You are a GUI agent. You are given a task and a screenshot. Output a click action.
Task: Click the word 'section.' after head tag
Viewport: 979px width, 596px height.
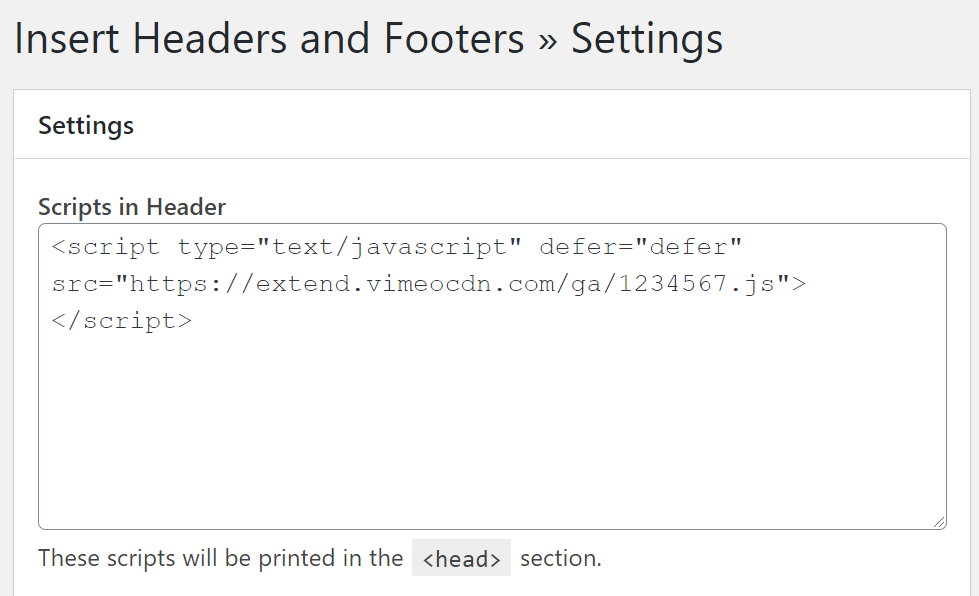click(x=561, y=558)
